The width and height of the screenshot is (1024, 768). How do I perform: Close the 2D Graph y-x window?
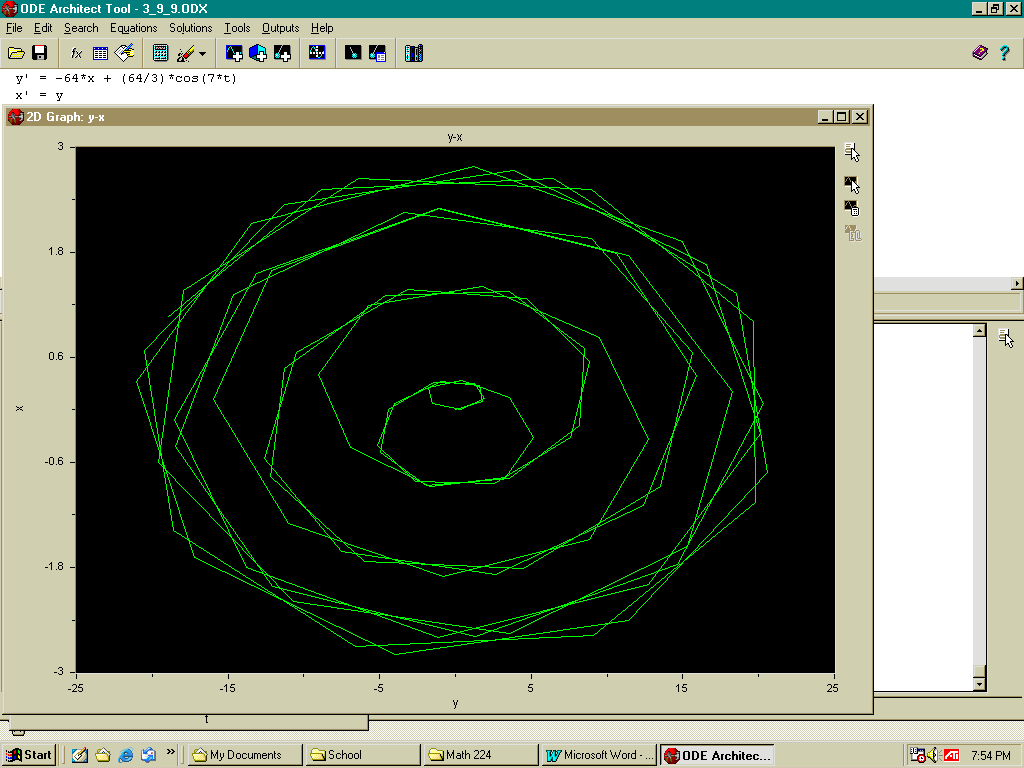pyautogui.click(x=861, y=116)
